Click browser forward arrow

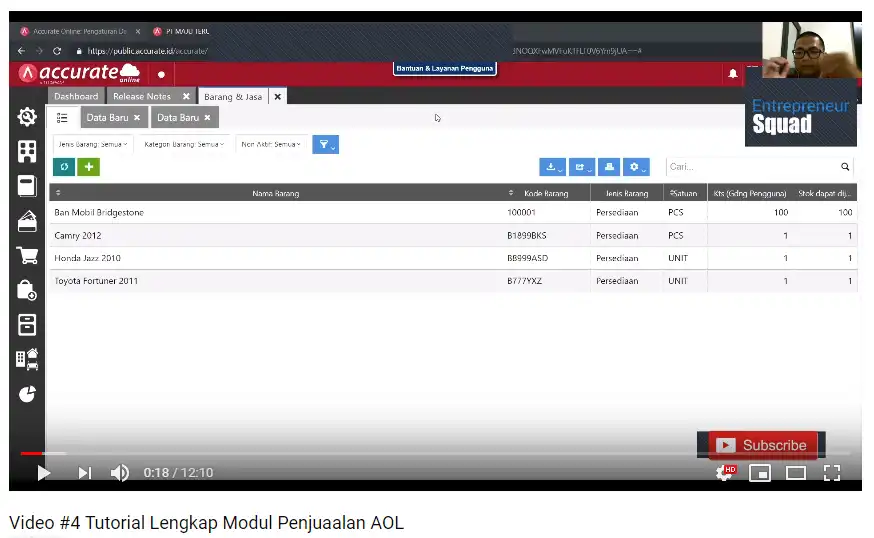click(39, 51)
